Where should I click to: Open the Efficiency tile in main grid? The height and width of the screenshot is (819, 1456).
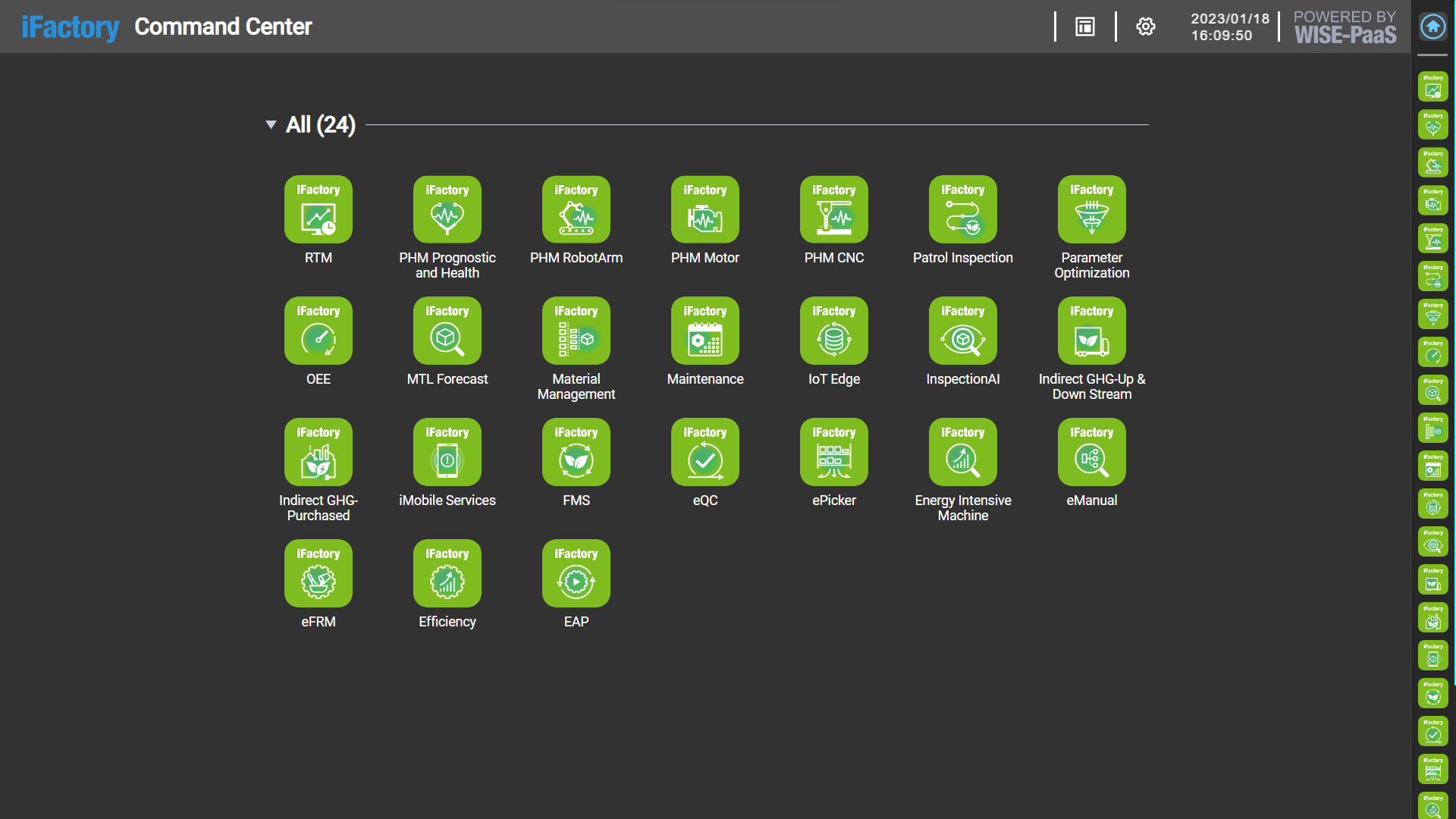point(447,573)
